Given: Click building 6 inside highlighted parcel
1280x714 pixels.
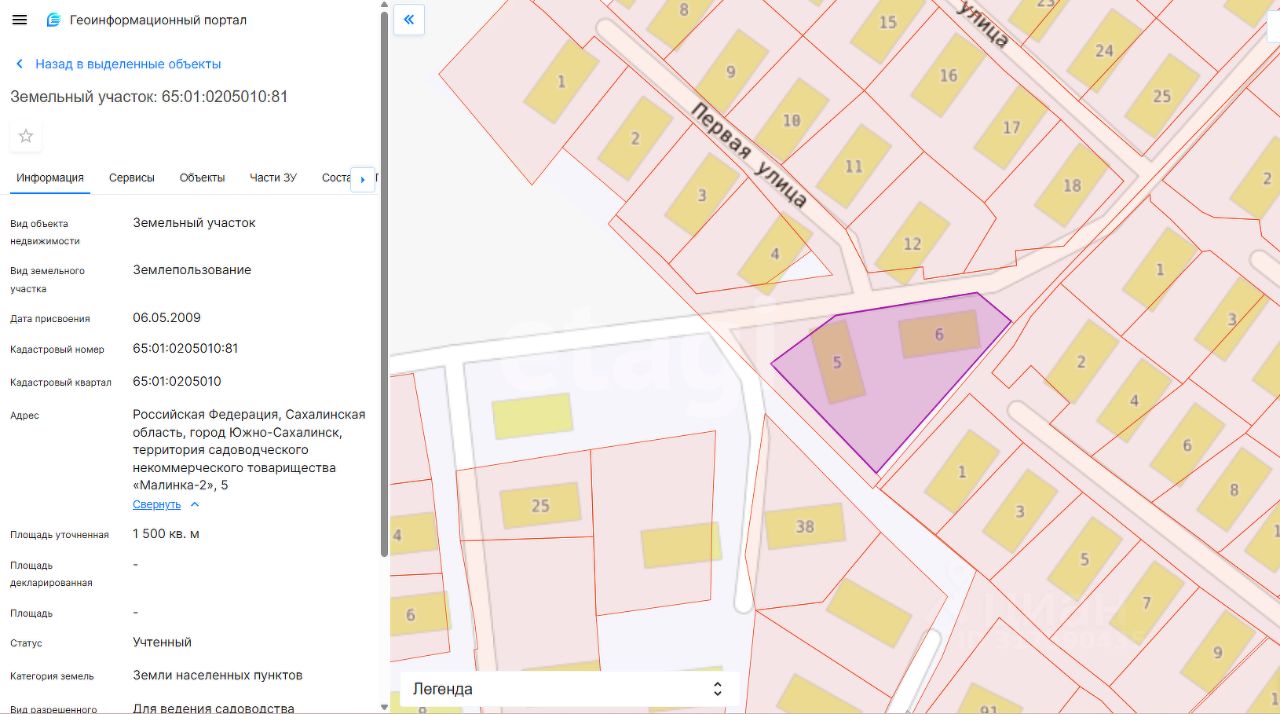Looking at the screenshot, I should tap(939, 334).
